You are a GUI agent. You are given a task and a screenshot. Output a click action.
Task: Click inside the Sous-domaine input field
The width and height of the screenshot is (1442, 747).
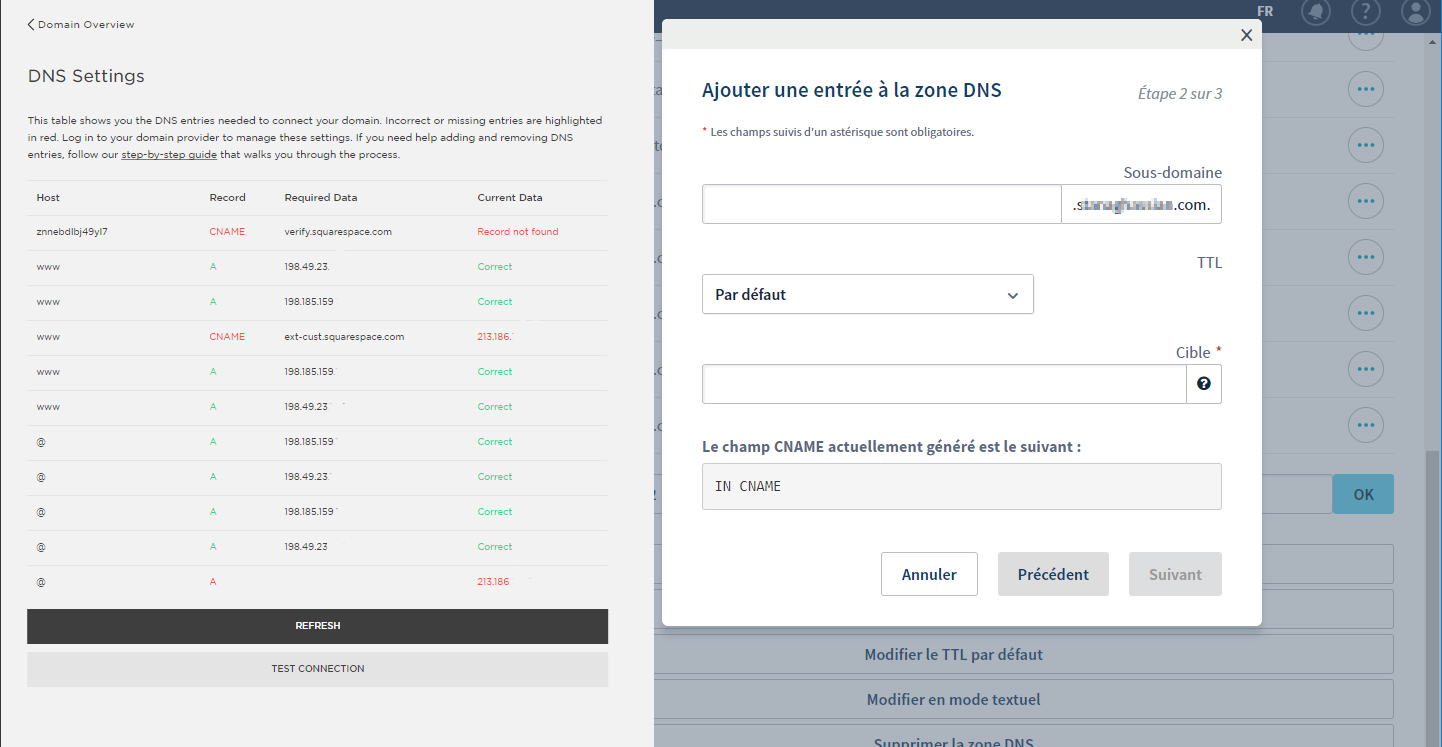point(881,204)
